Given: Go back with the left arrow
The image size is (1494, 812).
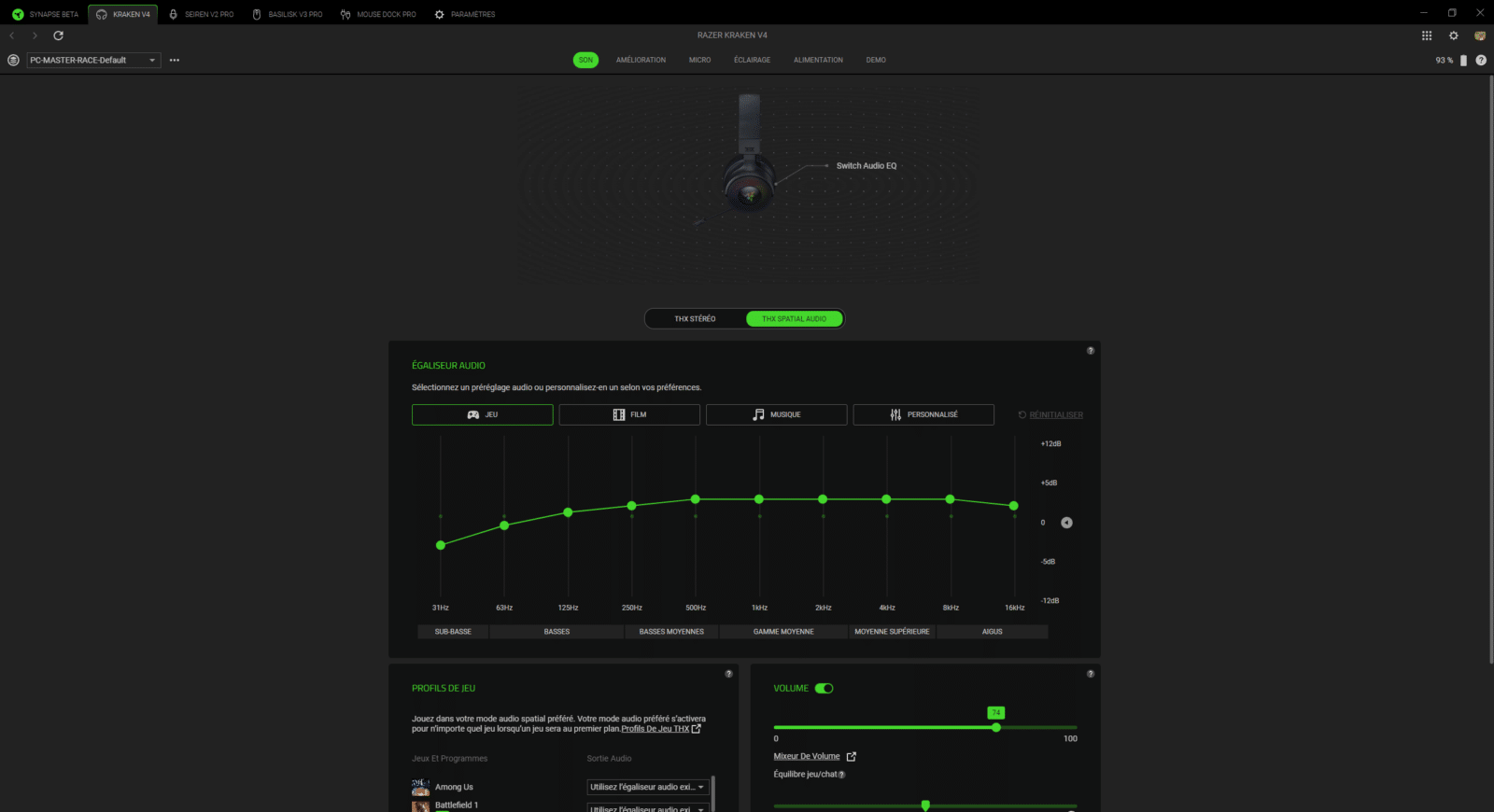Looking at the screenshot, I should click(x=12, y=35).
